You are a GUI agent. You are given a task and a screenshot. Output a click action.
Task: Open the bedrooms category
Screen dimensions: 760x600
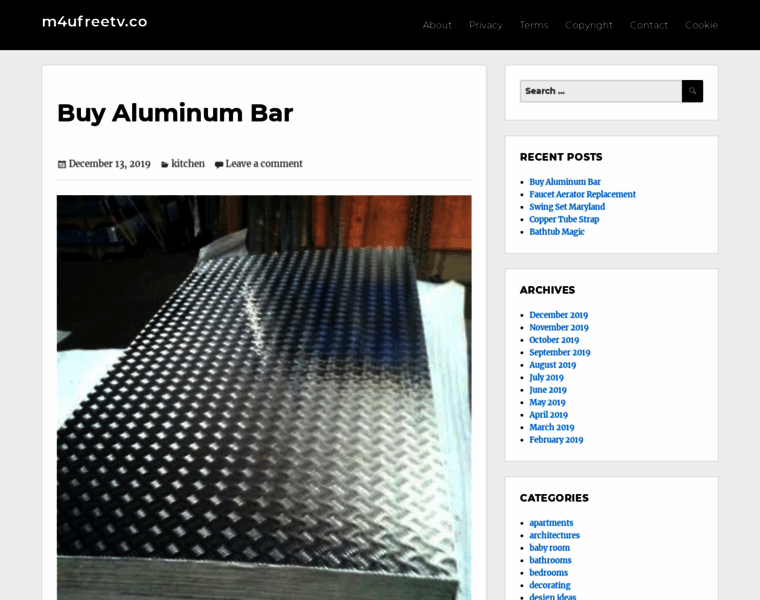tap(548, 573)
